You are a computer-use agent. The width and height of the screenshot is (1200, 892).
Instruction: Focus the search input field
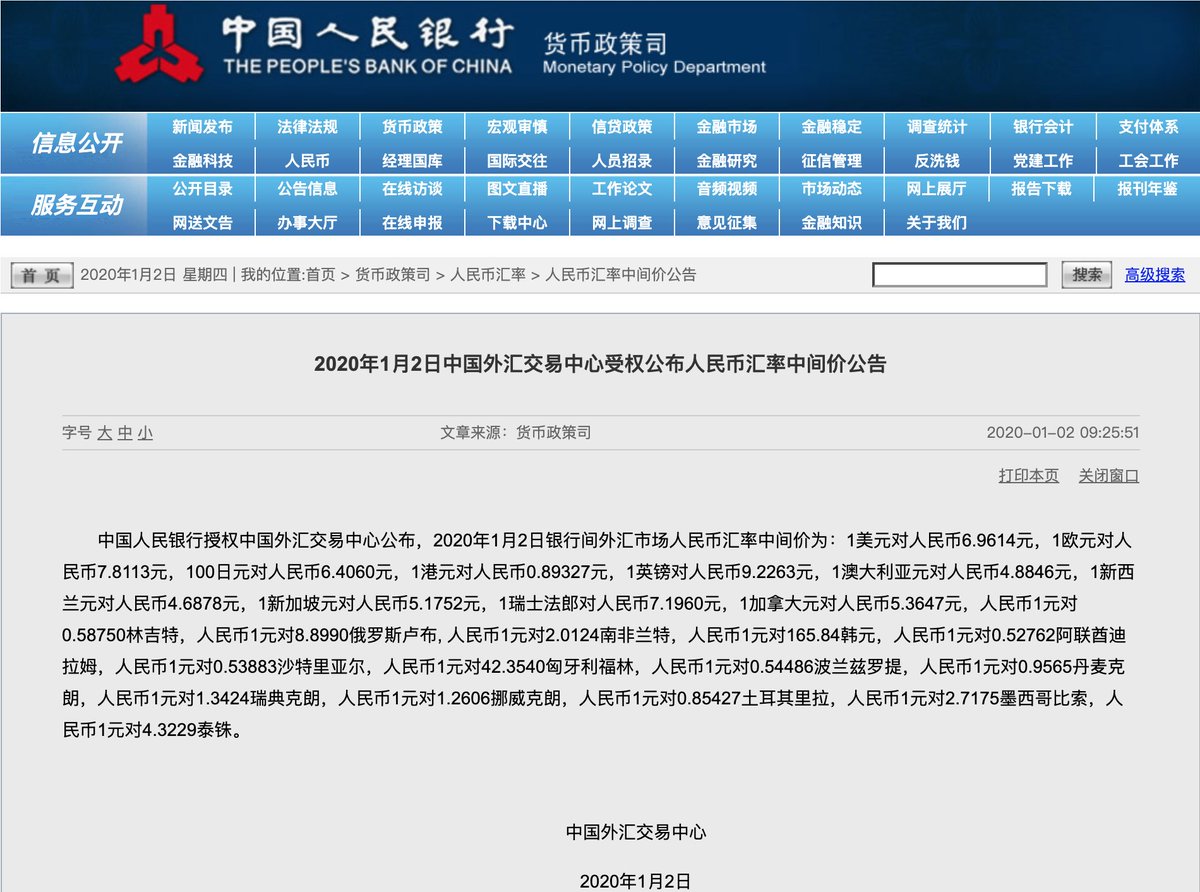[960, 275]
